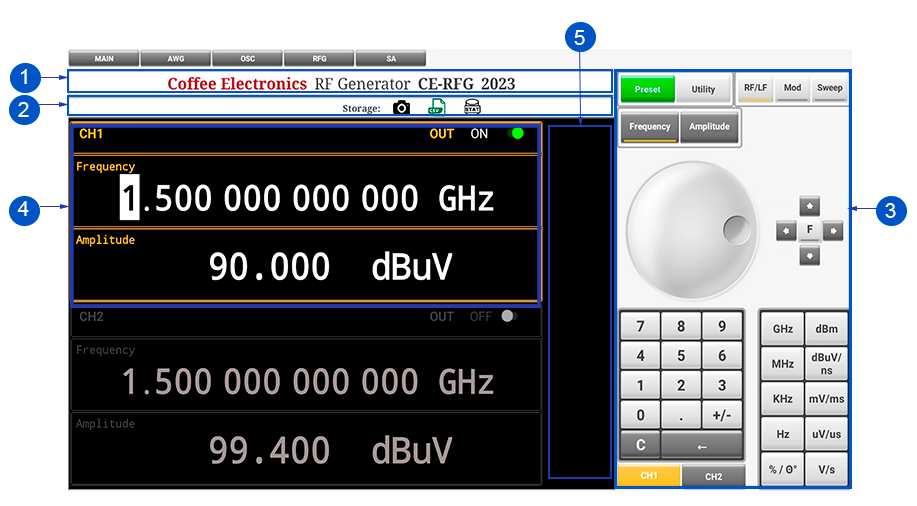The image size is (917, 506).
Task: Click the decimal point key
Action: [681, 415]
